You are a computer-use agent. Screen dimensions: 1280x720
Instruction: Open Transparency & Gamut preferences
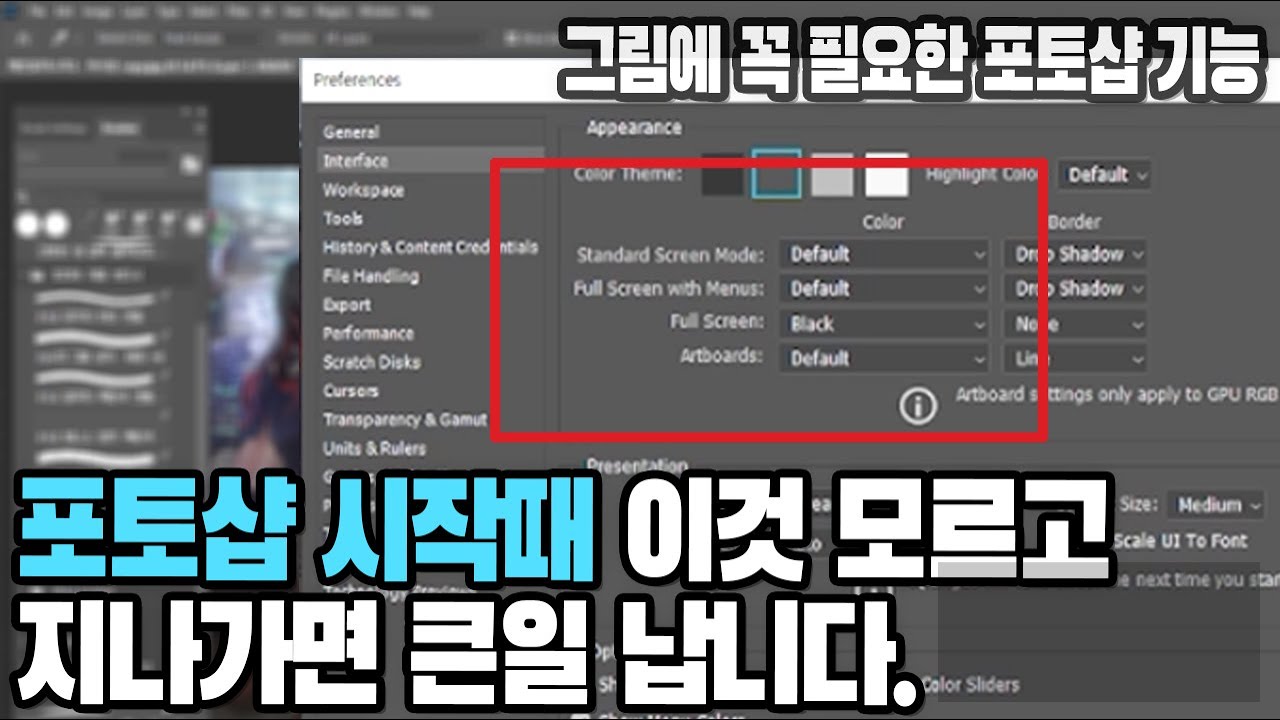click(x=404, y=420)
